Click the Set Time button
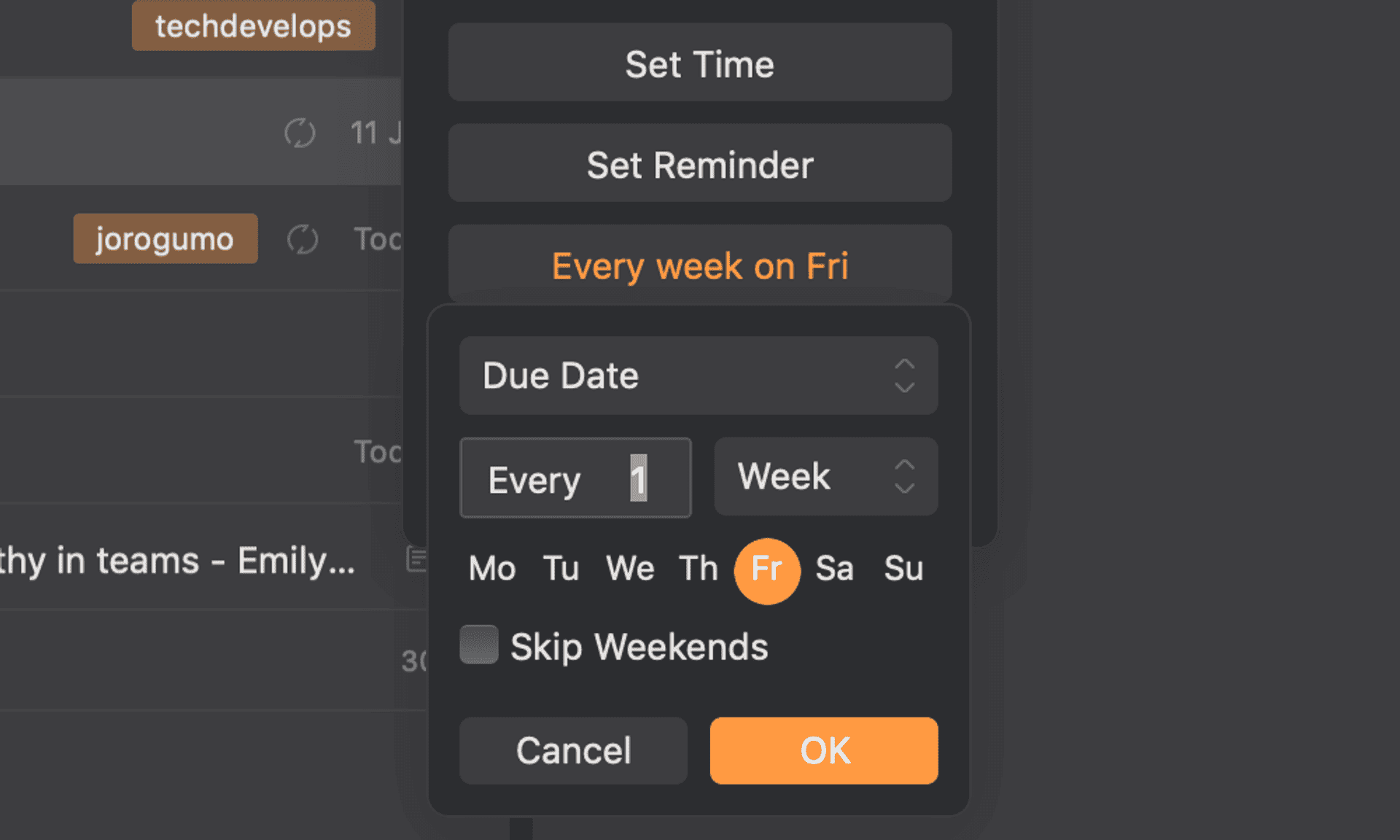 click(x=699, y=63)
